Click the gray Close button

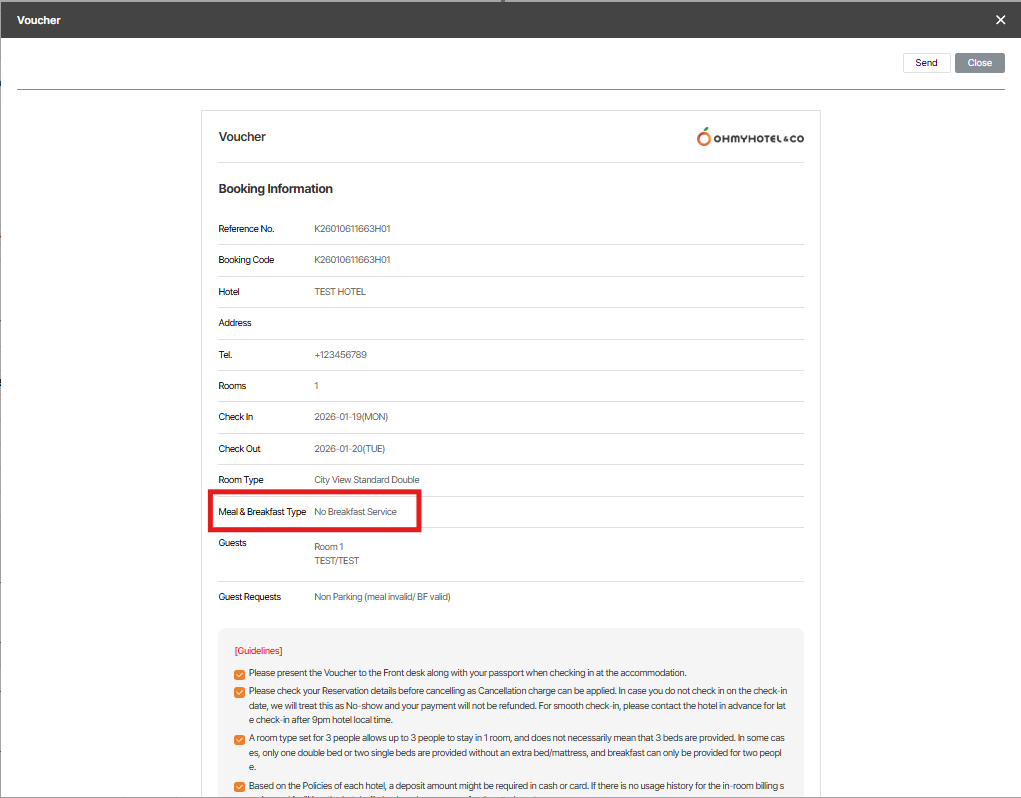coord(979,63)
